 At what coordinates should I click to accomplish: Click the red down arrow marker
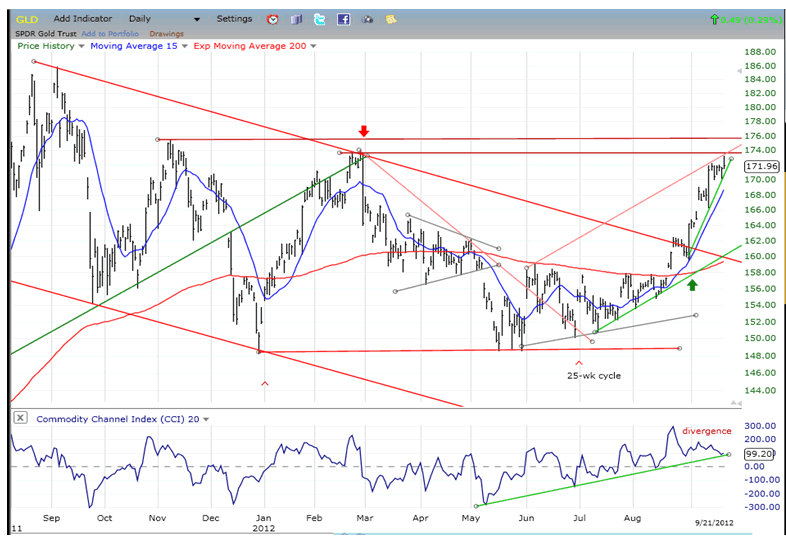(365, 131)
